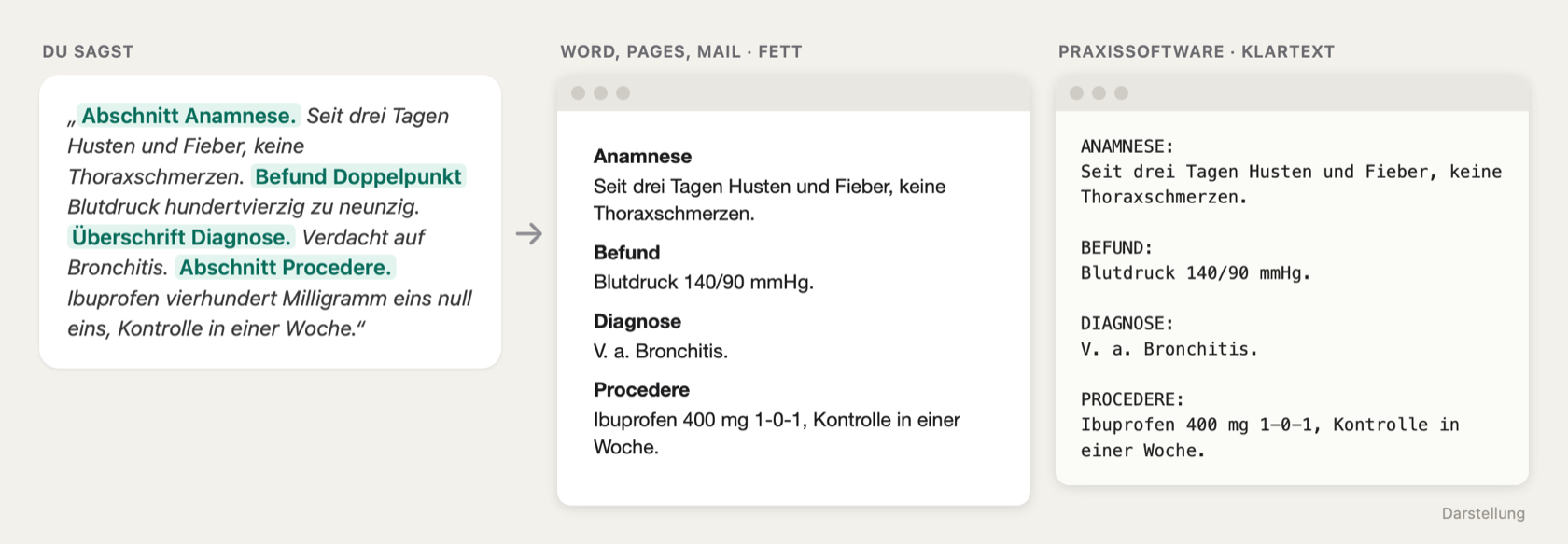Viewport: 1568px width, 544px height.
Task: Click first window dot of the Word window
Action: [x=579, y=93]
